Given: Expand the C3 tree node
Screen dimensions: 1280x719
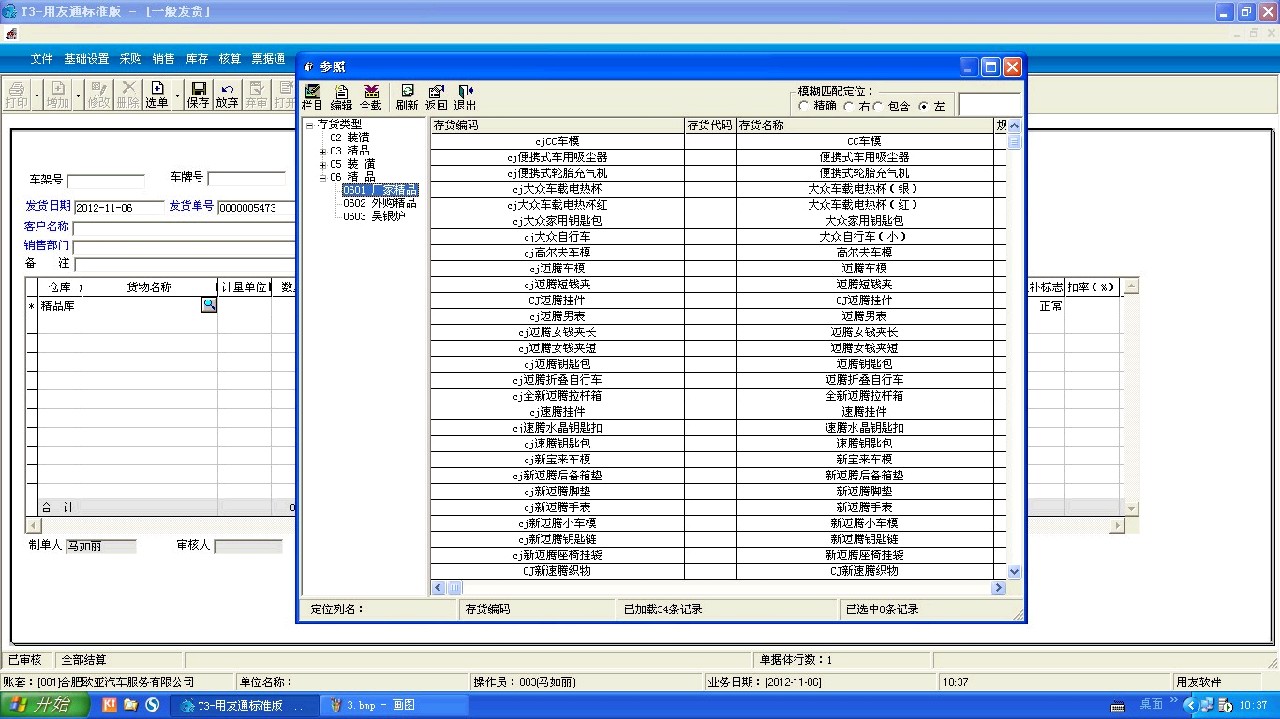Looking at the screenshot, I should click(x=323, y=151).
